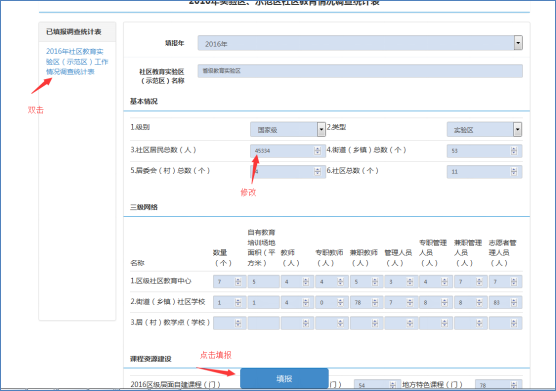Click empty 数量 field in 居（村）教学点 row
The width and height of the screenshot is (556, 391).
[229, 323]
